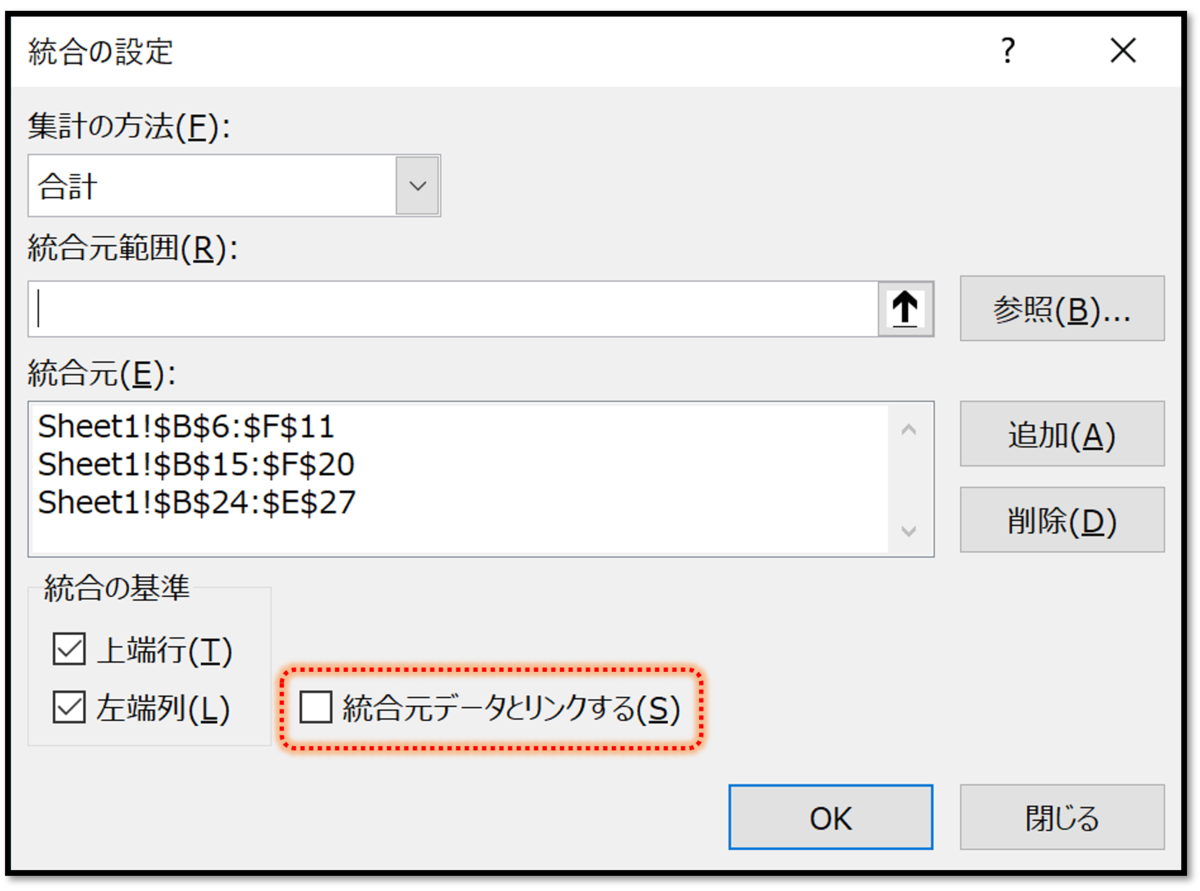Click the help question mark icon

coord(1009,50)
